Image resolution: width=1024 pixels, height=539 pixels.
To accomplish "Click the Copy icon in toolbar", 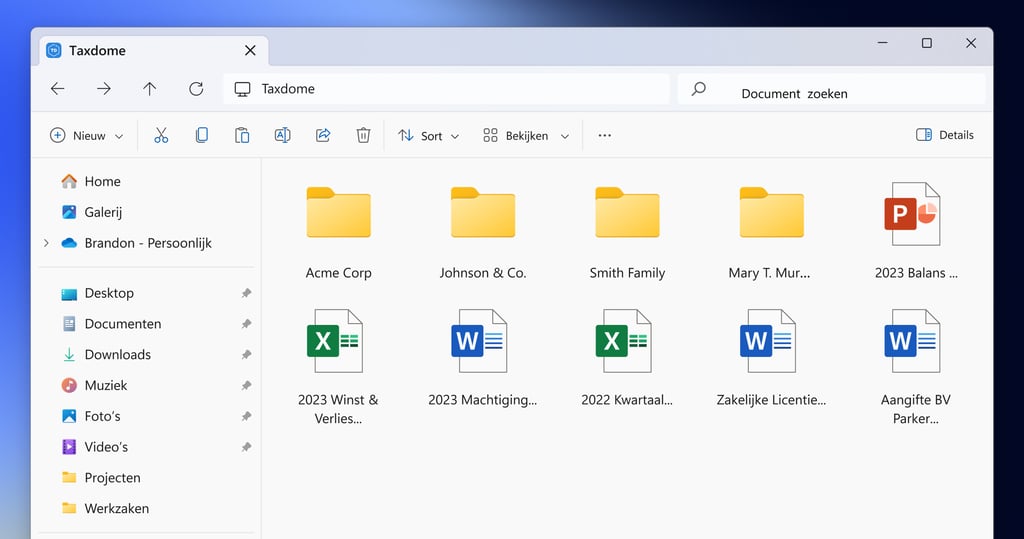I will click(202, 135).
